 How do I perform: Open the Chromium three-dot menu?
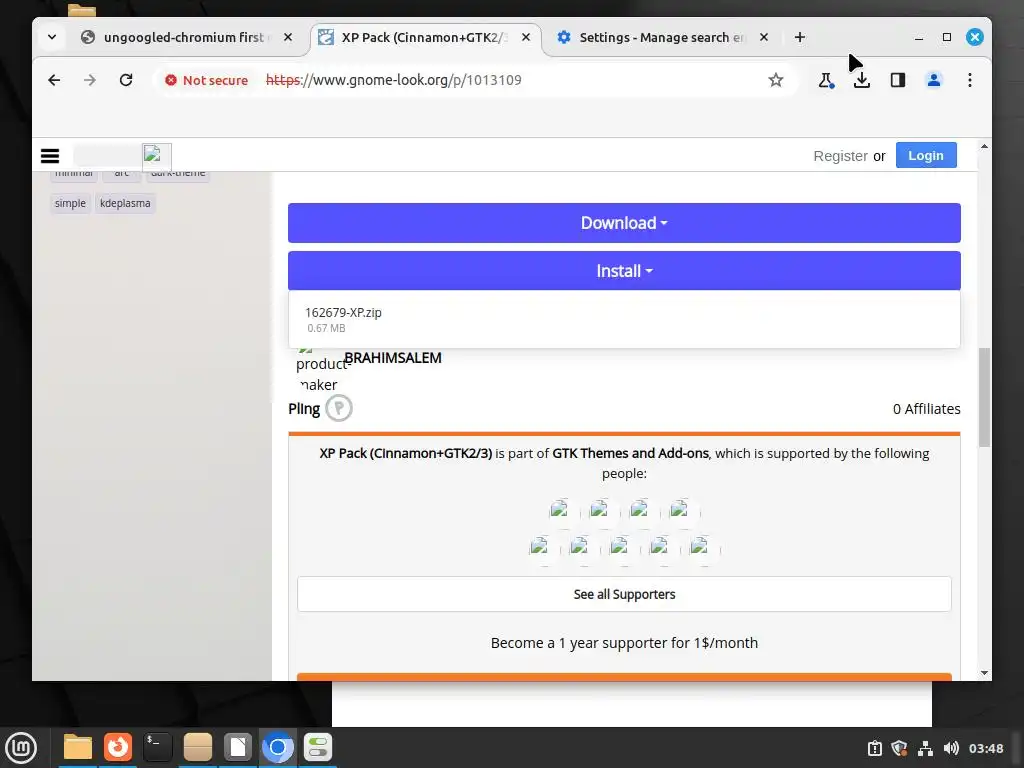pos(970,80)
